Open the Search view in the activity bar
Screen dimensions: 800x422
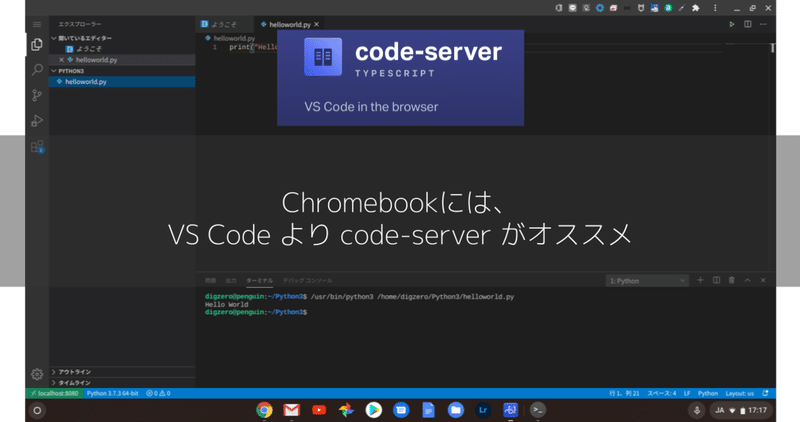(x=37, y=69)
